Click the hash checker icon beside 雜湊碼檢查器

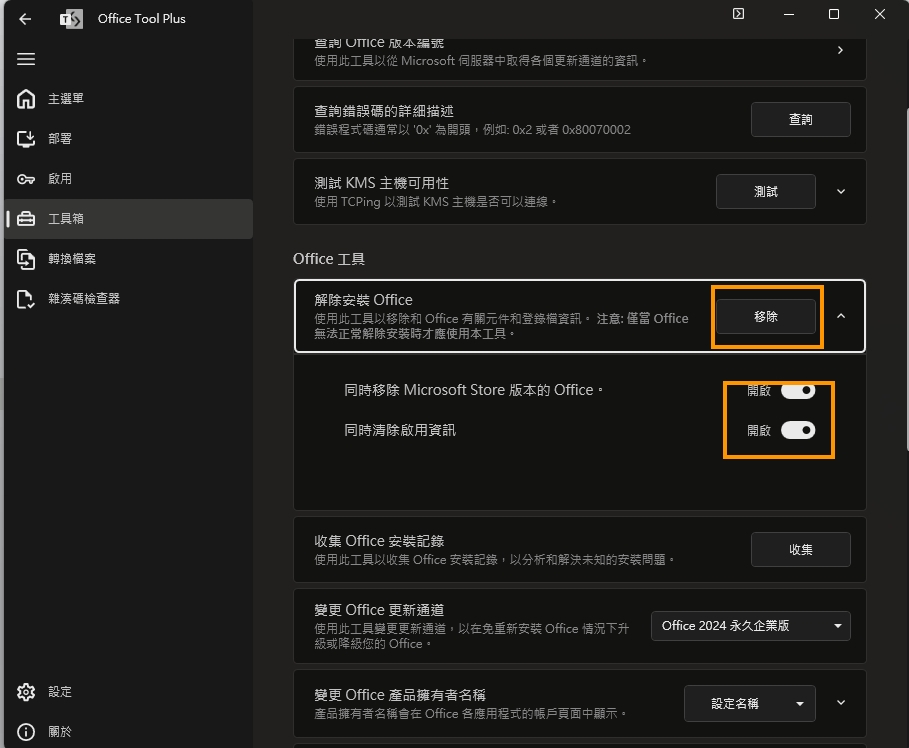[26, 299]
